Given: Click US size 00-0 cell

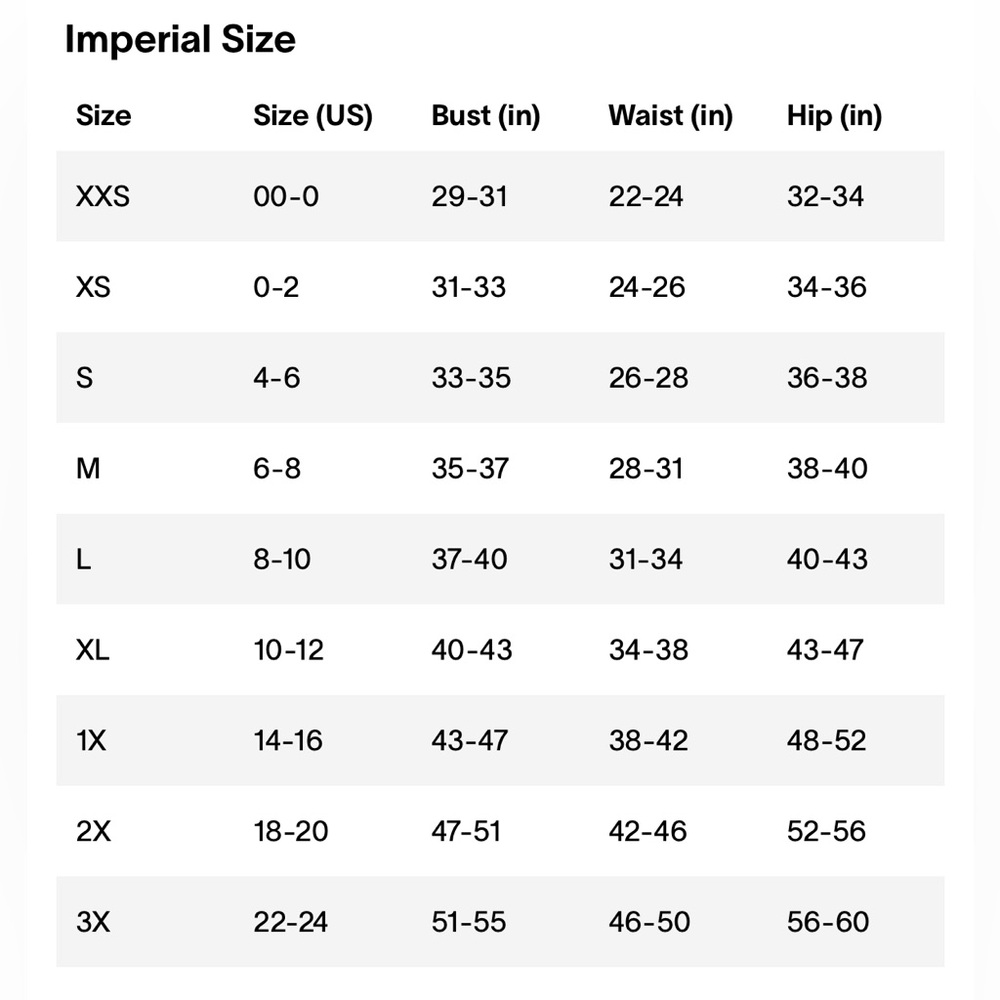Looking at the screenshot, I should (286, 196).
